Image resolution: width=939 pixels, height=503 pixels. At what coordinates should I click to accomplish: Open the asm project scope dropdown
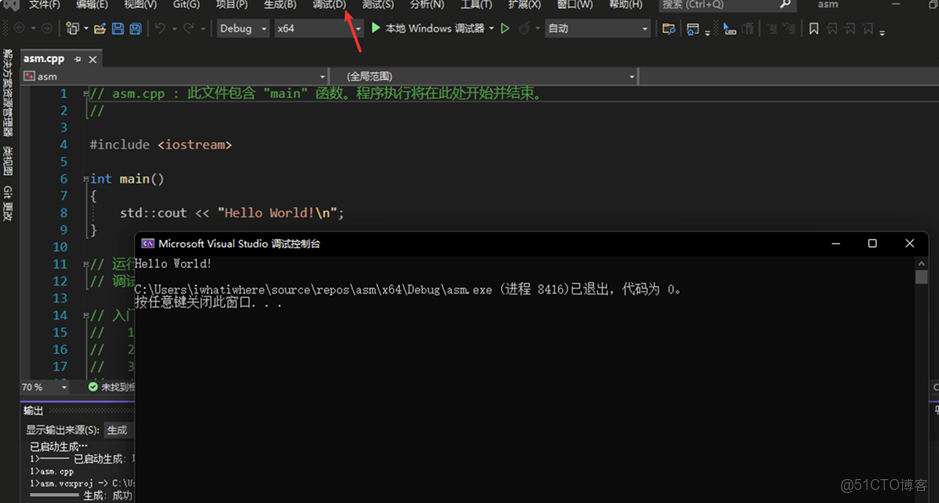pyautogui.click(x=175, y=77)
